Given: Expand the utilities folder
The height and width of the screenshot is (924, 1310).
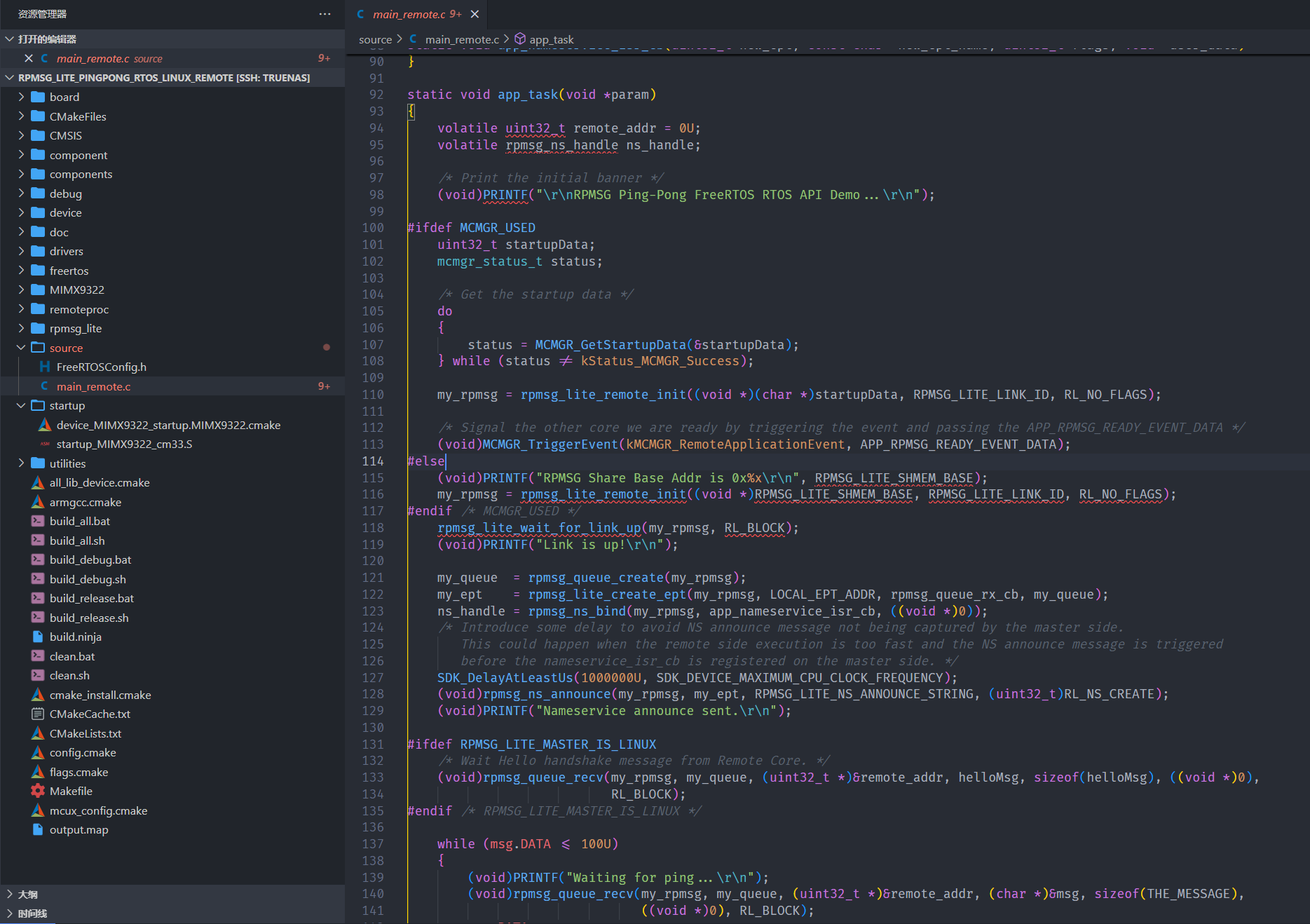Looking at the screenshot, I should pyautogui.click(x=21, y=463).
